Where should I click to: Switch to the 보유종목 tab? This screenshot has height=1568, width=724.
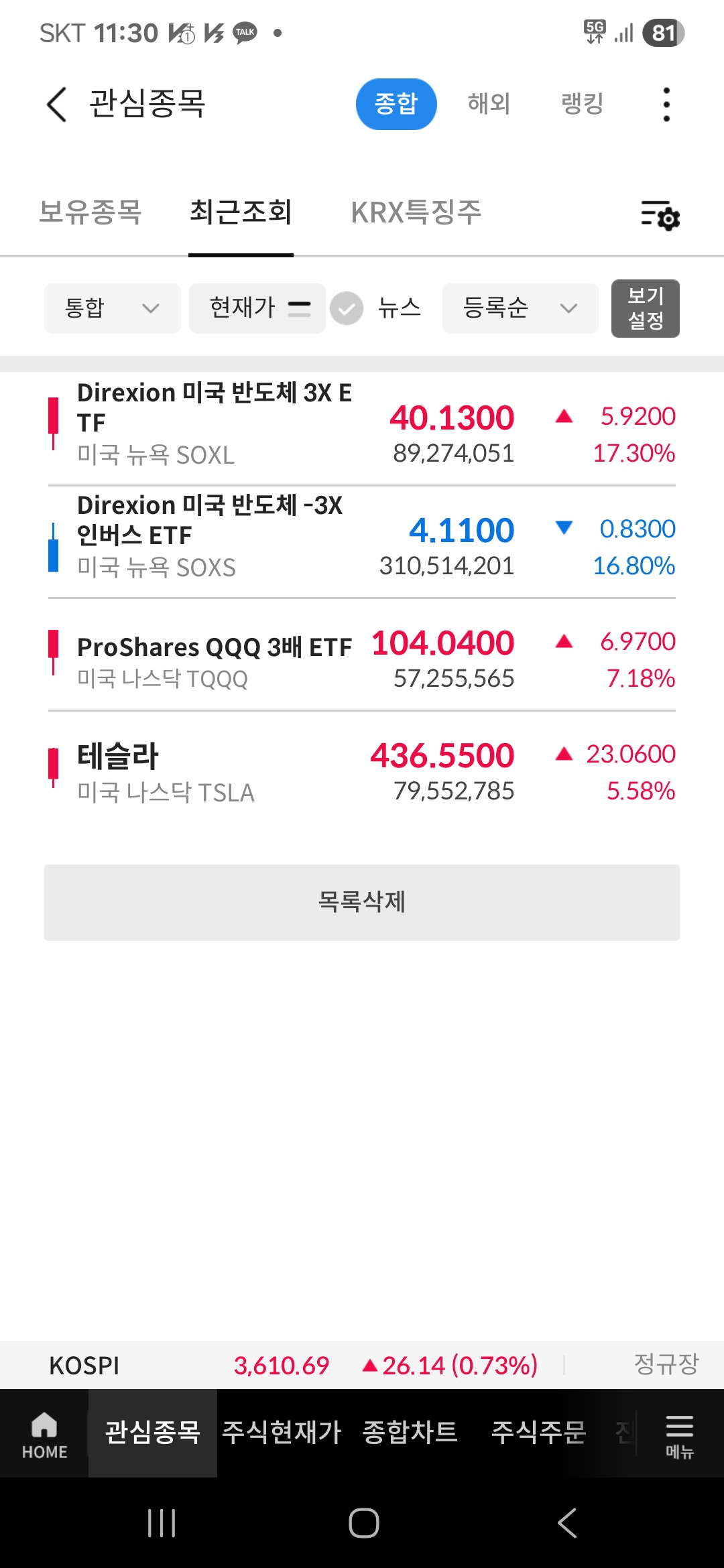pyautogui.click(x=90, y=212)
